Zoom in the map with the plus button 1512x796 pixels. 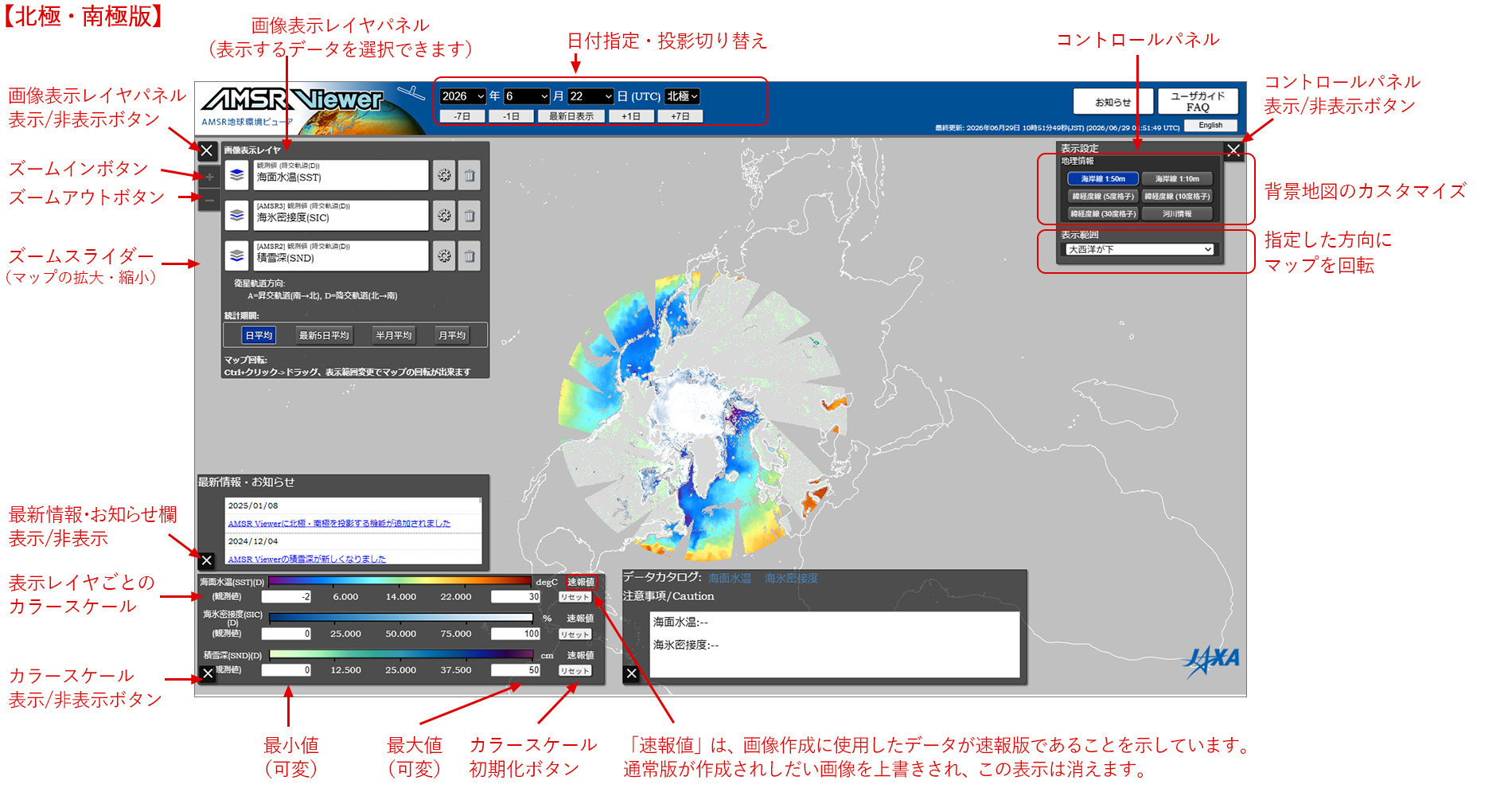(x=209, y=178)
